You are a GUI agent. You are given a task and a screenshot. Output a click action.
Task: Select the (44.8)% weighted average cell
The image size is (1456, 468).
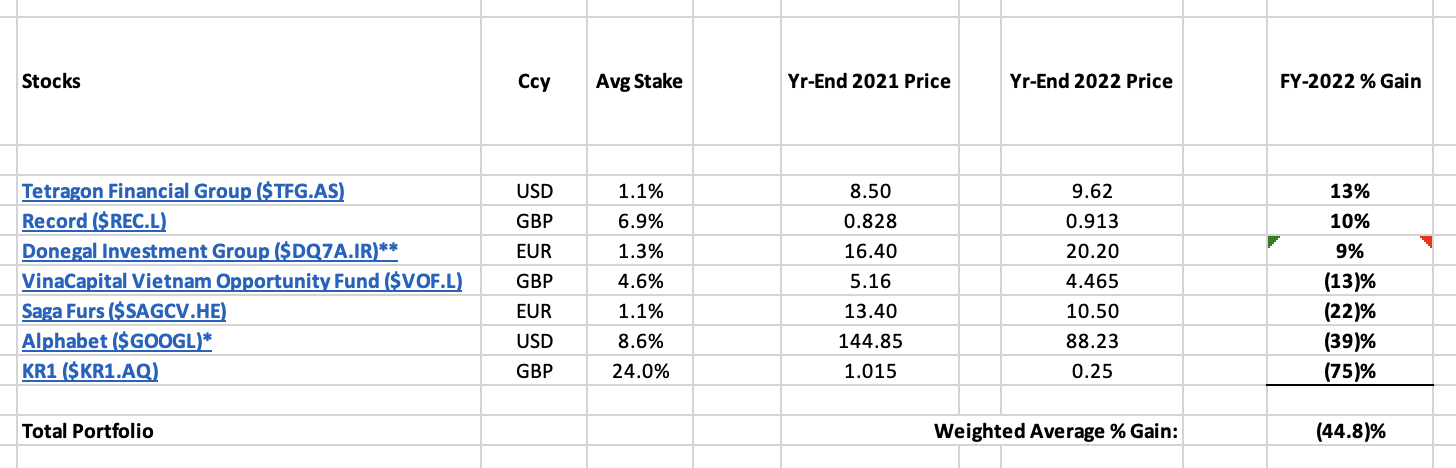pos(1349,431)
